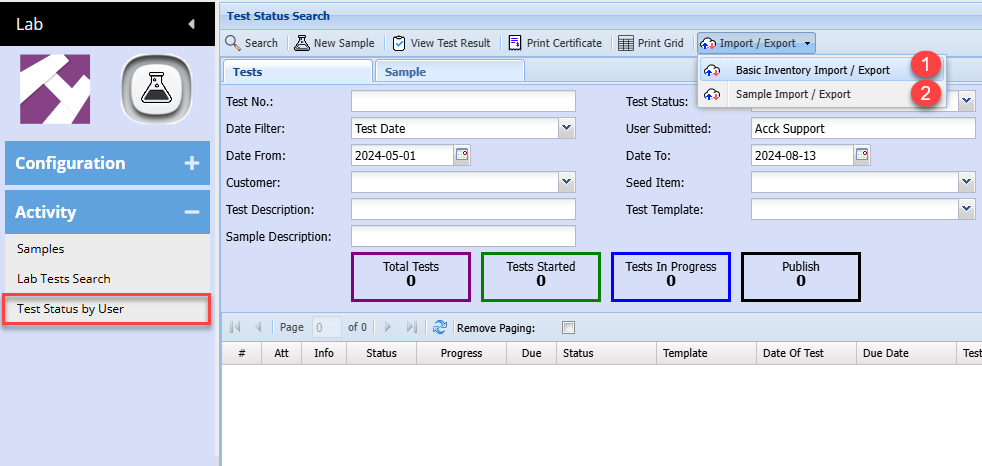Expand the Date Filter dropdown

(x=567, y=128)
